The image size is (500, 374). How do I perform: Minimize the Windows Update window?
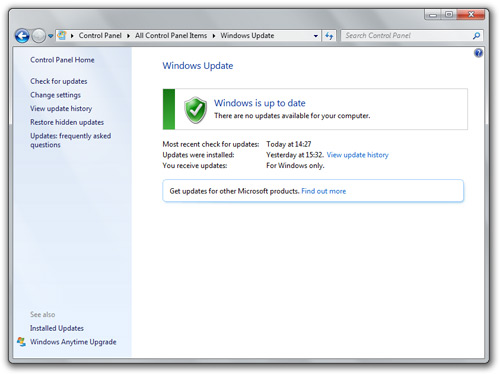433,15
